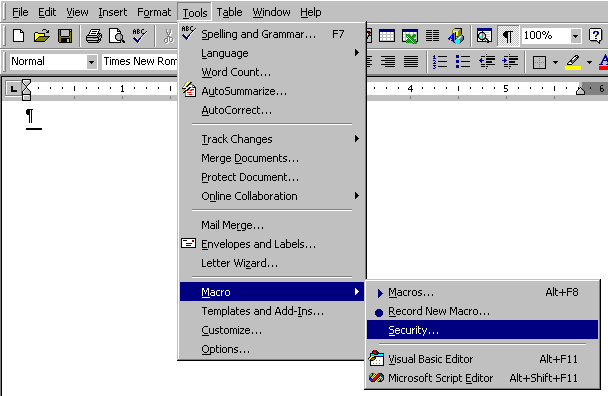
Task: Open Macros dialog from the submenu
Action: pyautogui.click(x=482, y=292)
